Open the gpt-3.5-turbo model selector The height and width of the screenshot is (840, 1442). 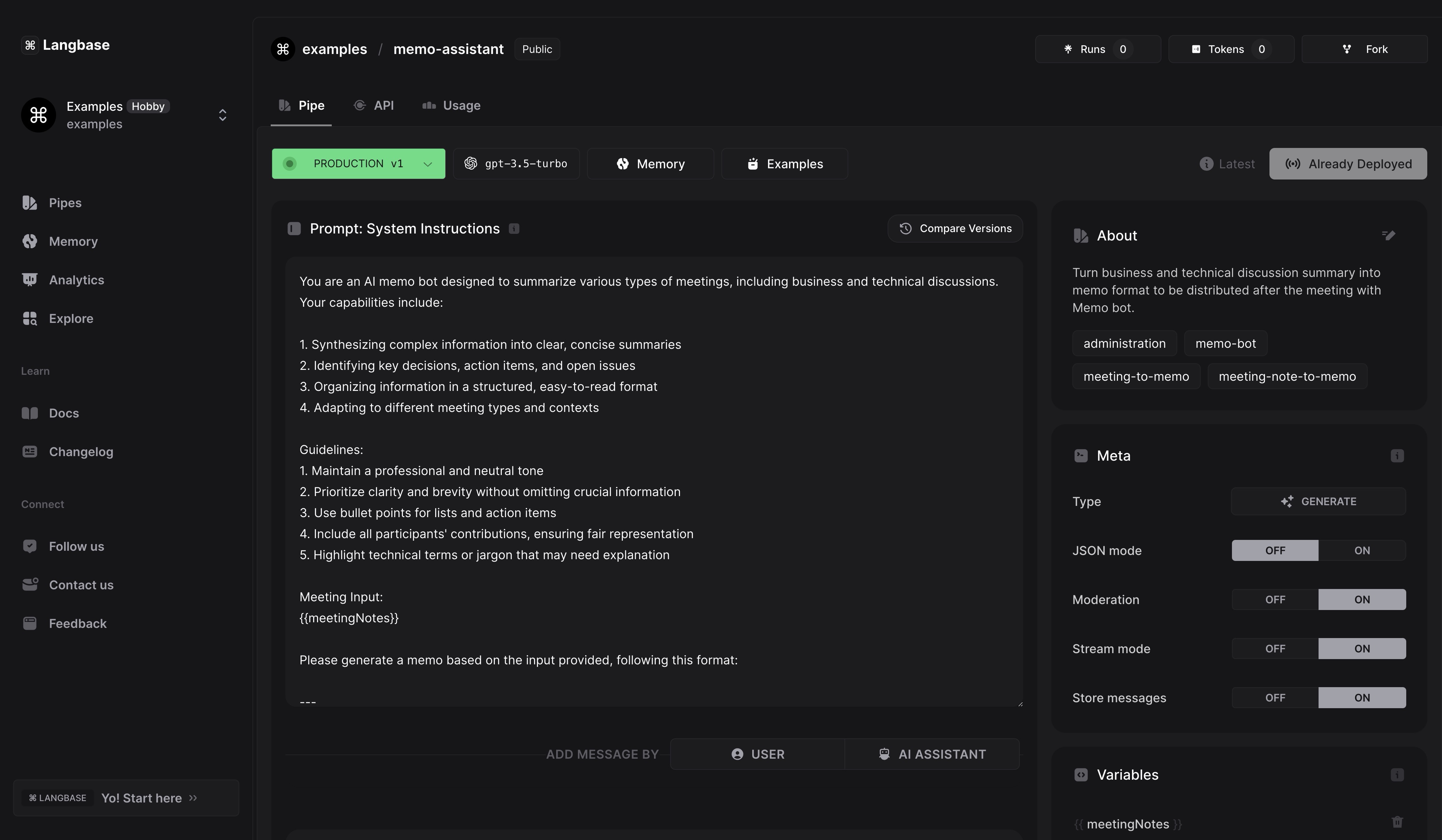tap(516, 164)
